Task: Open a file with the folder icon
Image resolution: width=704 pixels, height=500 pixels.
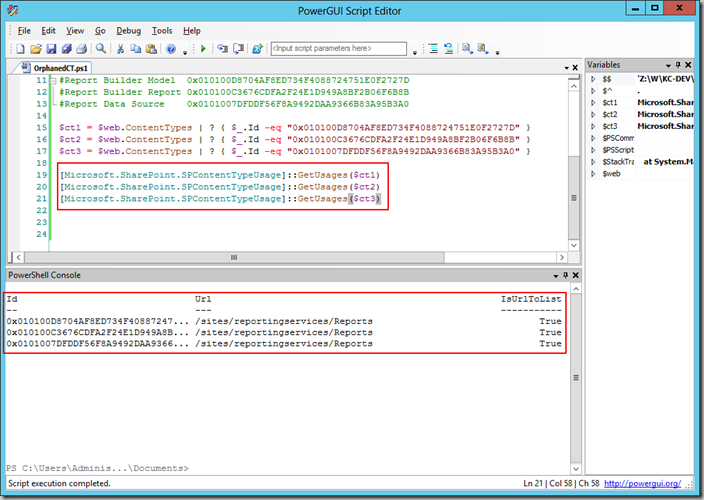Action: pos(36,48)
